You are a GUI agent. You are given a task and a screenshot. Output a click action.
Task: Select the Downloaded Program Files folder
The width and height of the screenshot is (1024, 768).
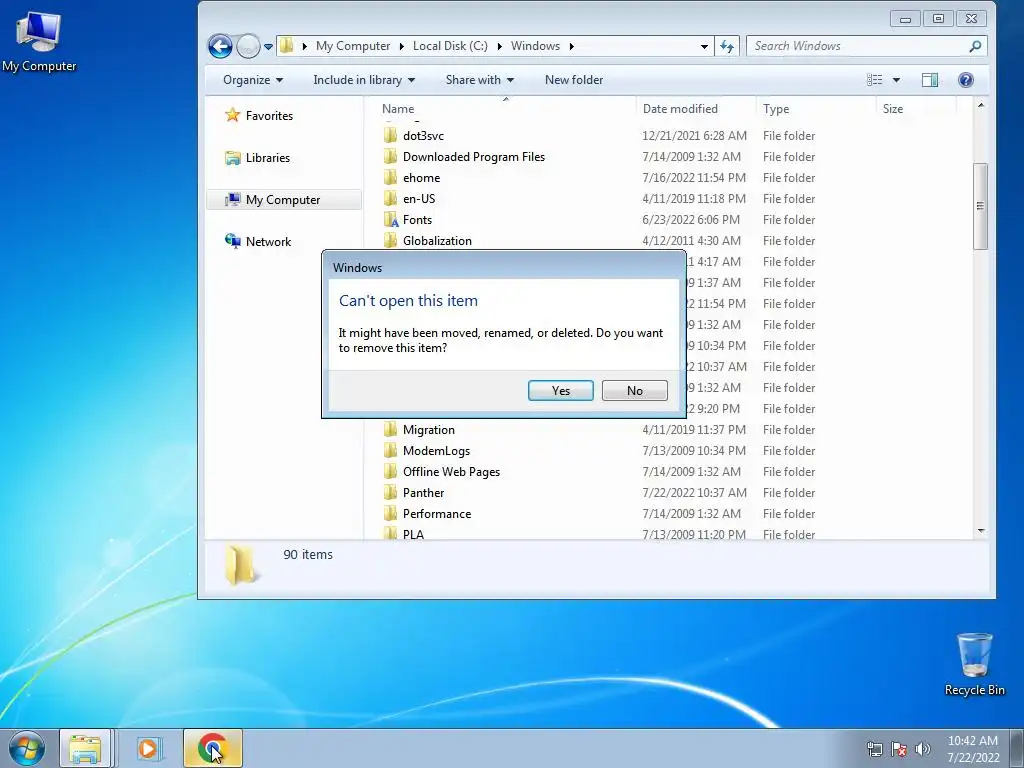(473, 157)
